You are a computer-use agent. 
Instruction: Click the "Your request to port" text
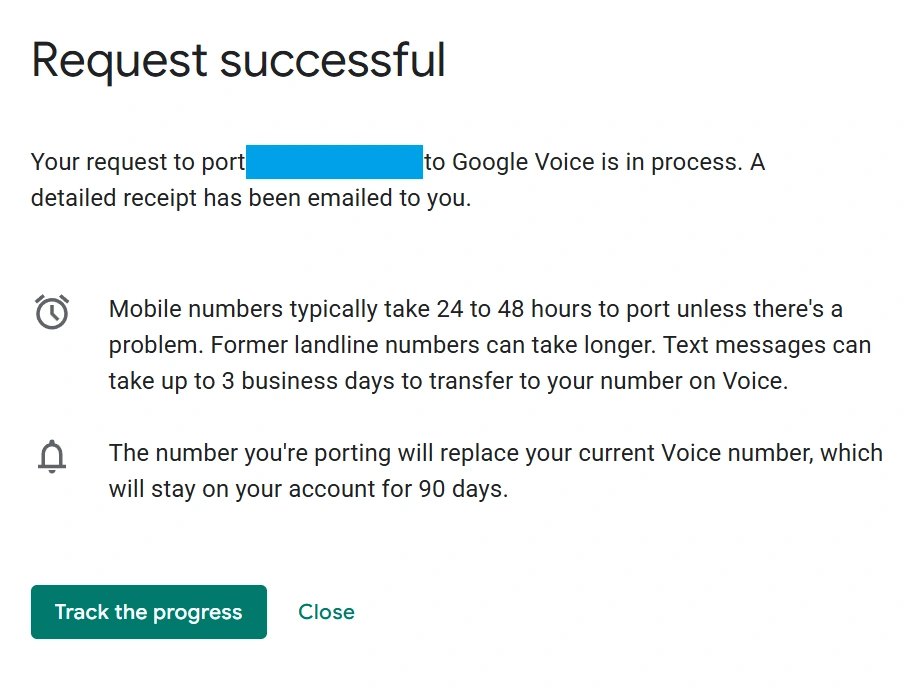pos(138,162)
